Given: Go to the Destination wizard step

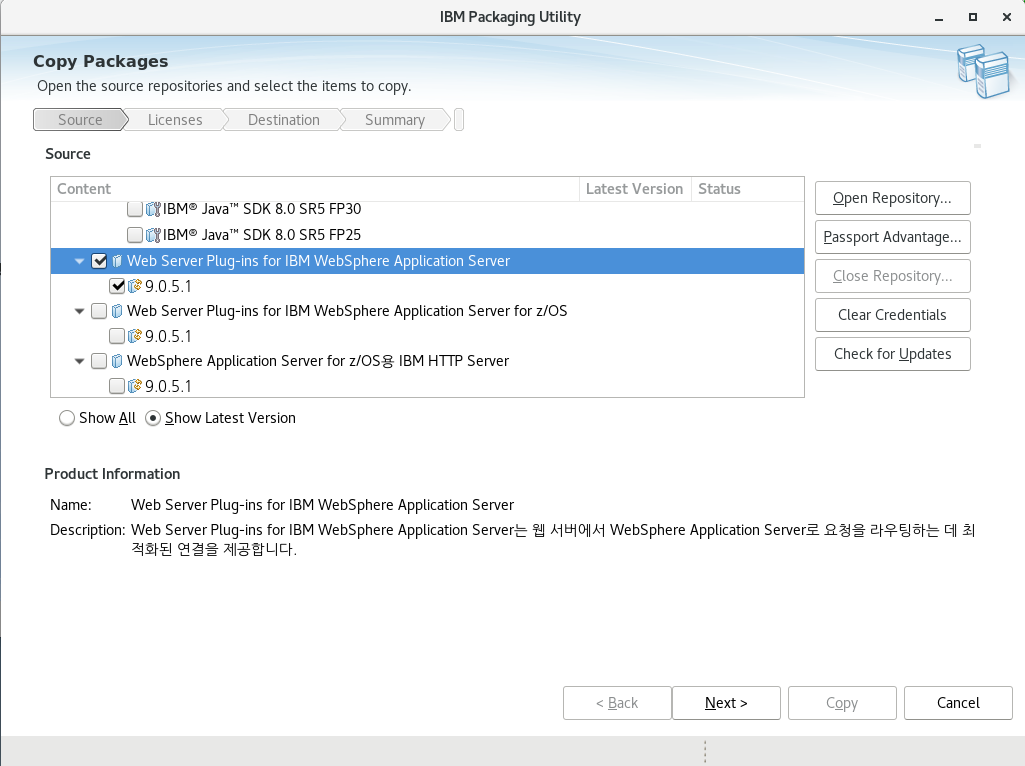Looking at the screenshot, I should [284, 120].
